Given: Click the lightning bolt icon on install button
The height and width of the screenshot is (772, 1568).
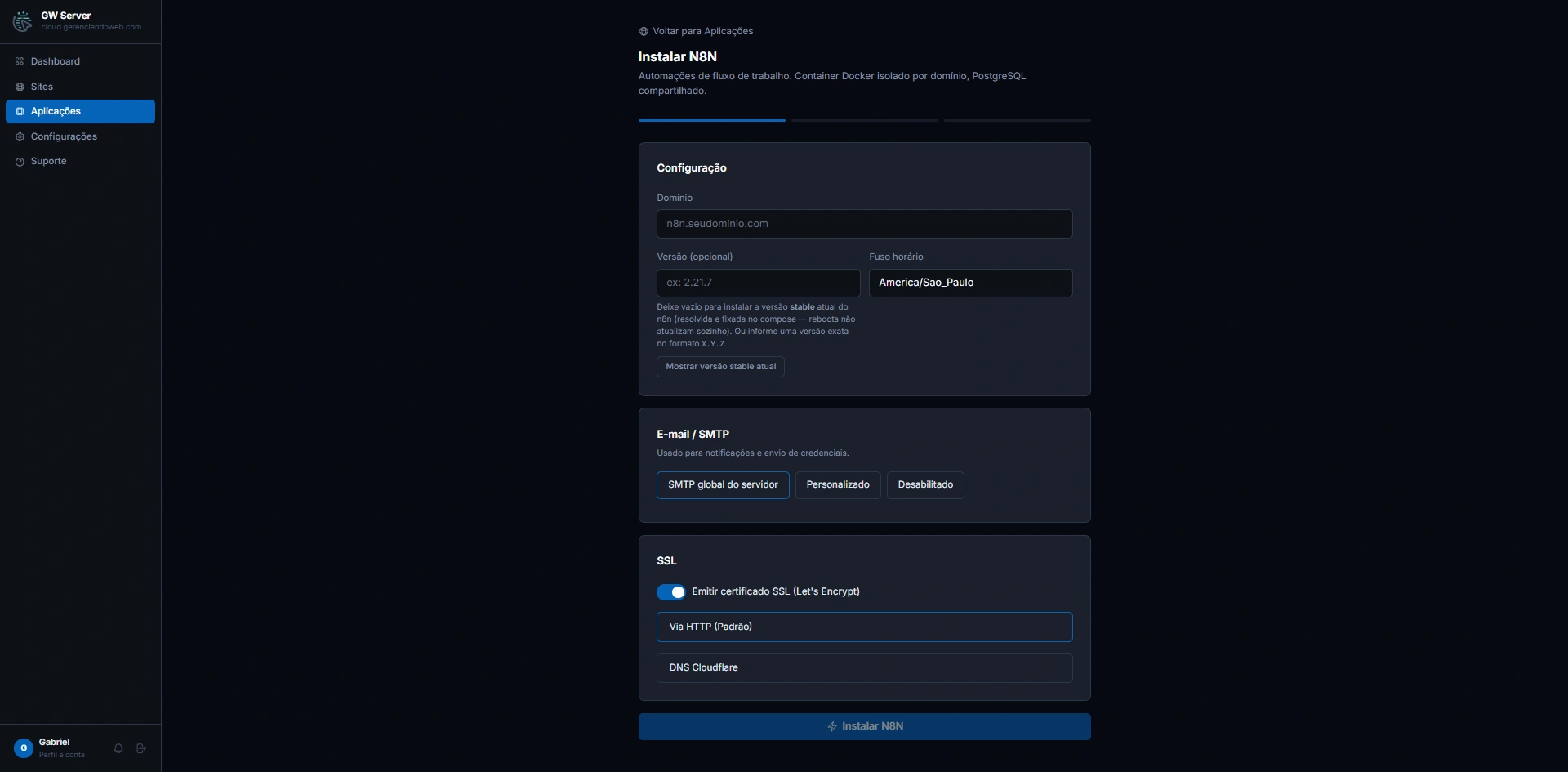Looking at the screenshot, I should 832,726.
